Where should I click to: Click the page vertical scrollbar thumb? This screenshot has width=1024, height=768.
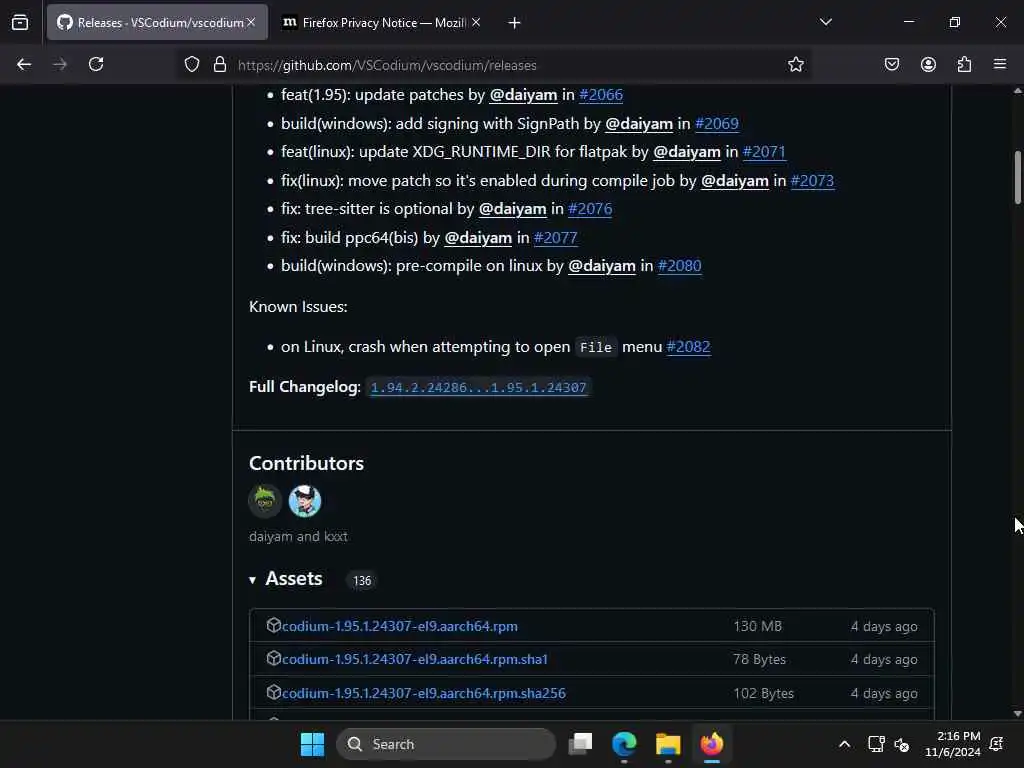1017,178
